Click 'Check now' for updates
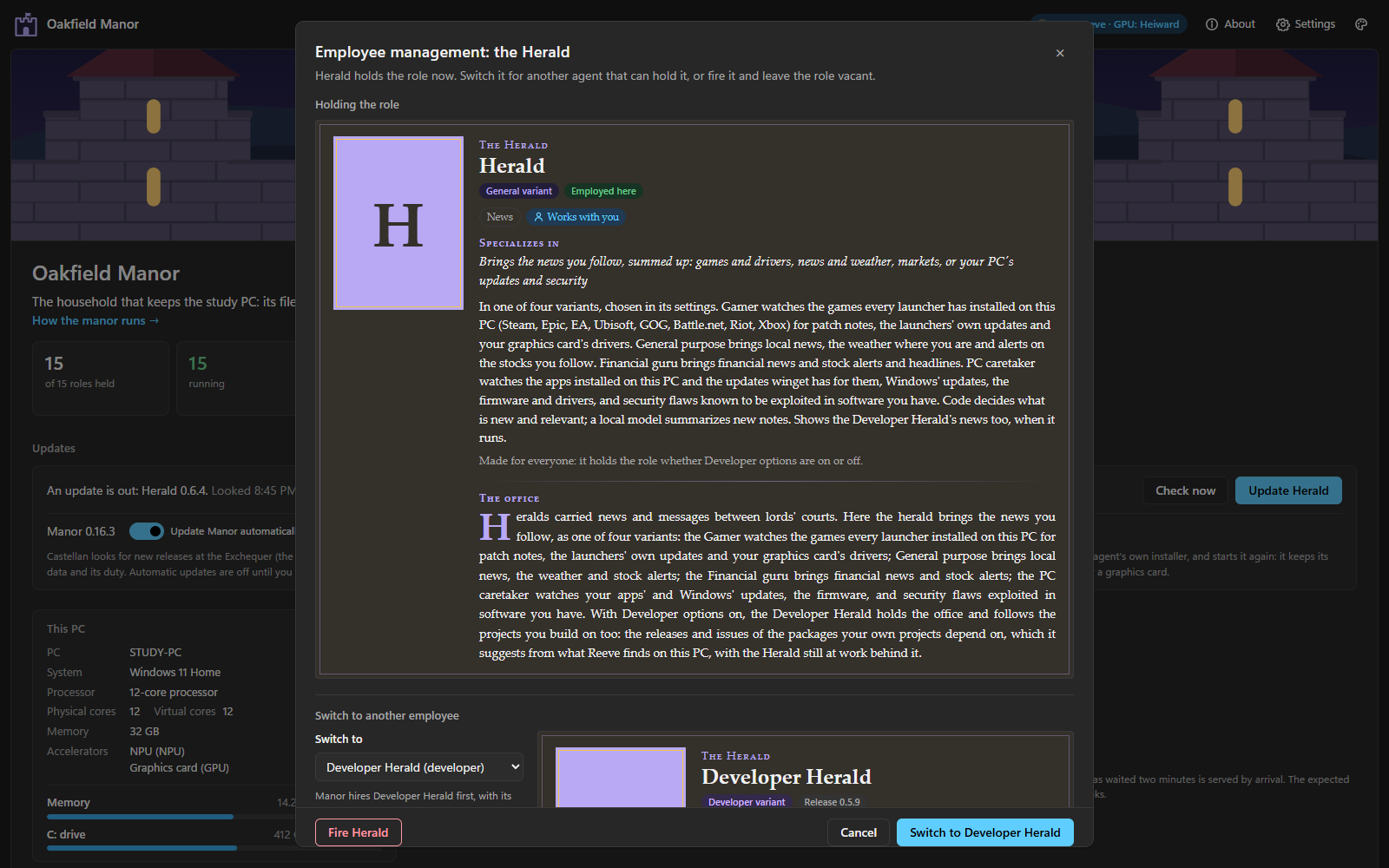Viewport: 1389px width, 868px height. (1185, 490)
